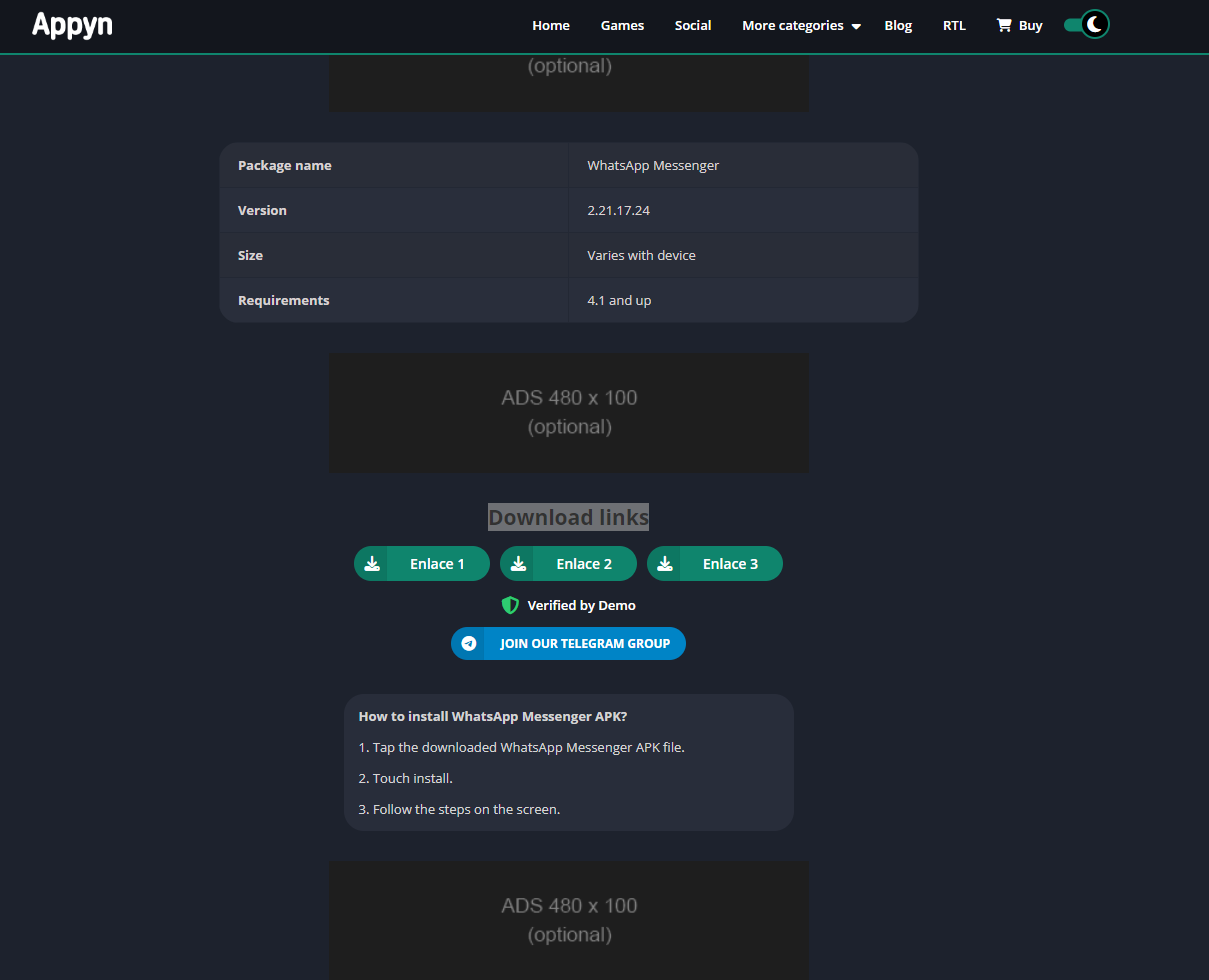Click the version number 2.21.17.24
Screen dimensions: 1209x980
point(619,210)
